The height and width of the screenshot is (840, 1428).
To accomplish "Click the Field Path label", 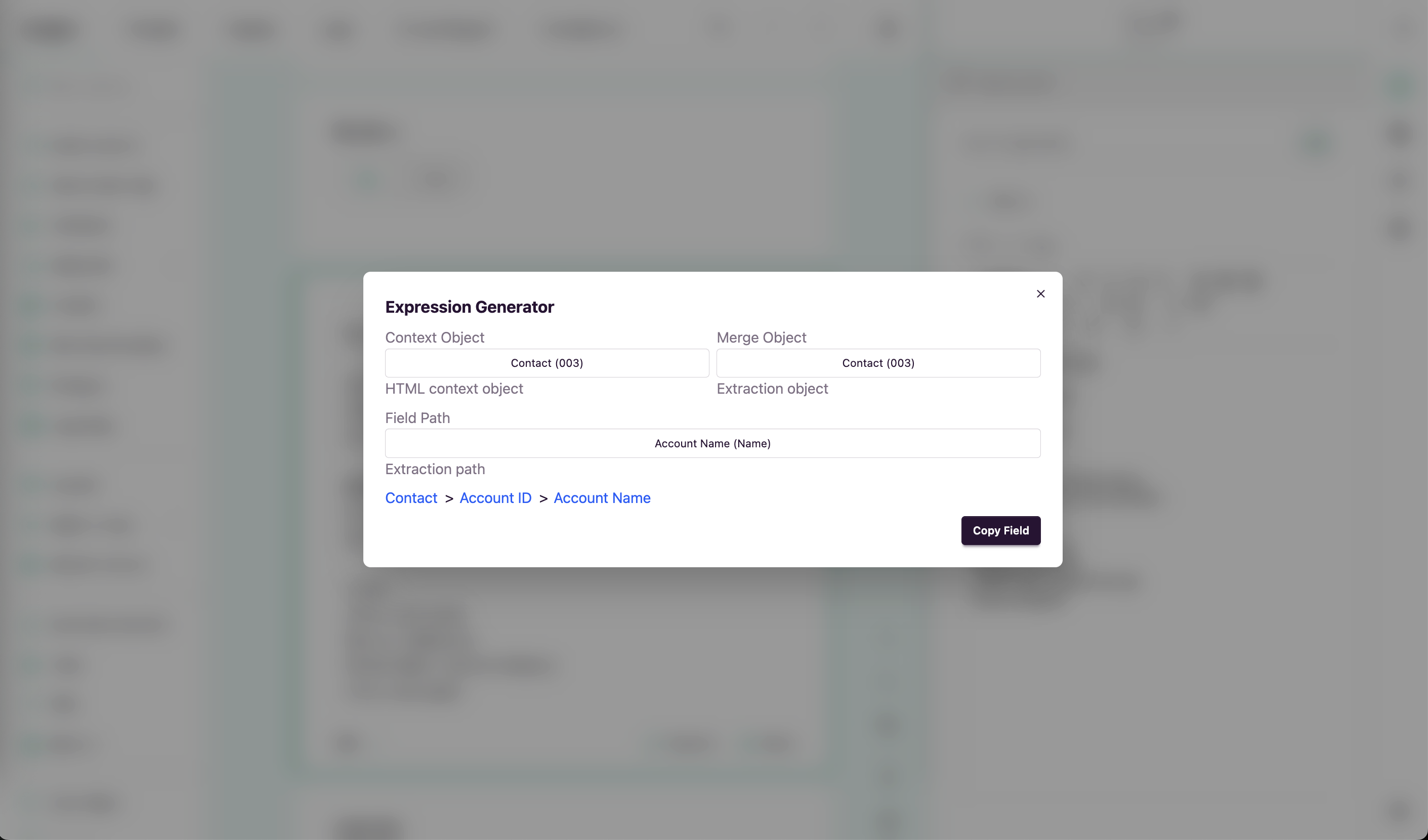I will click(417, 418).
